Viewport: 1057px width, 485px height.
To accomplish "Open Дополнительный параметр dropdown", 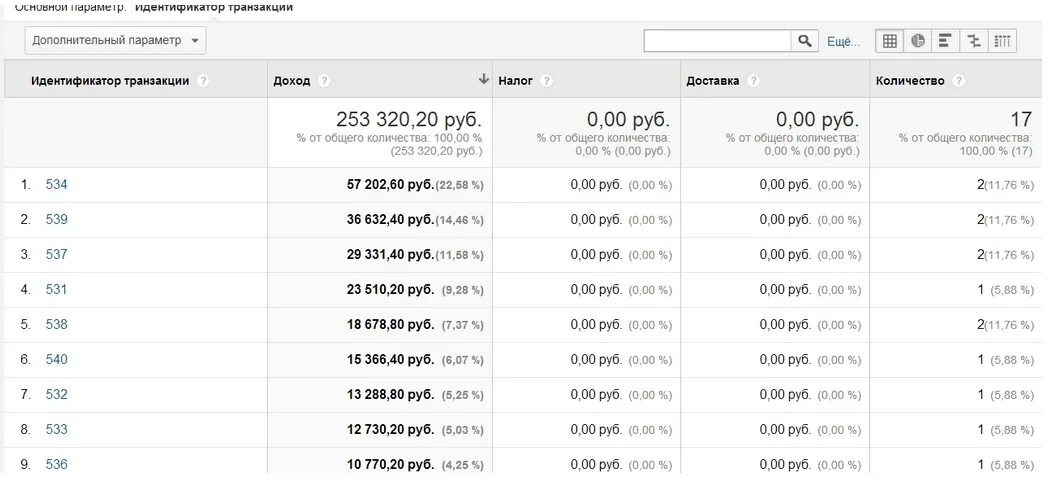I will pyautogui.click(x=115, y=40).
